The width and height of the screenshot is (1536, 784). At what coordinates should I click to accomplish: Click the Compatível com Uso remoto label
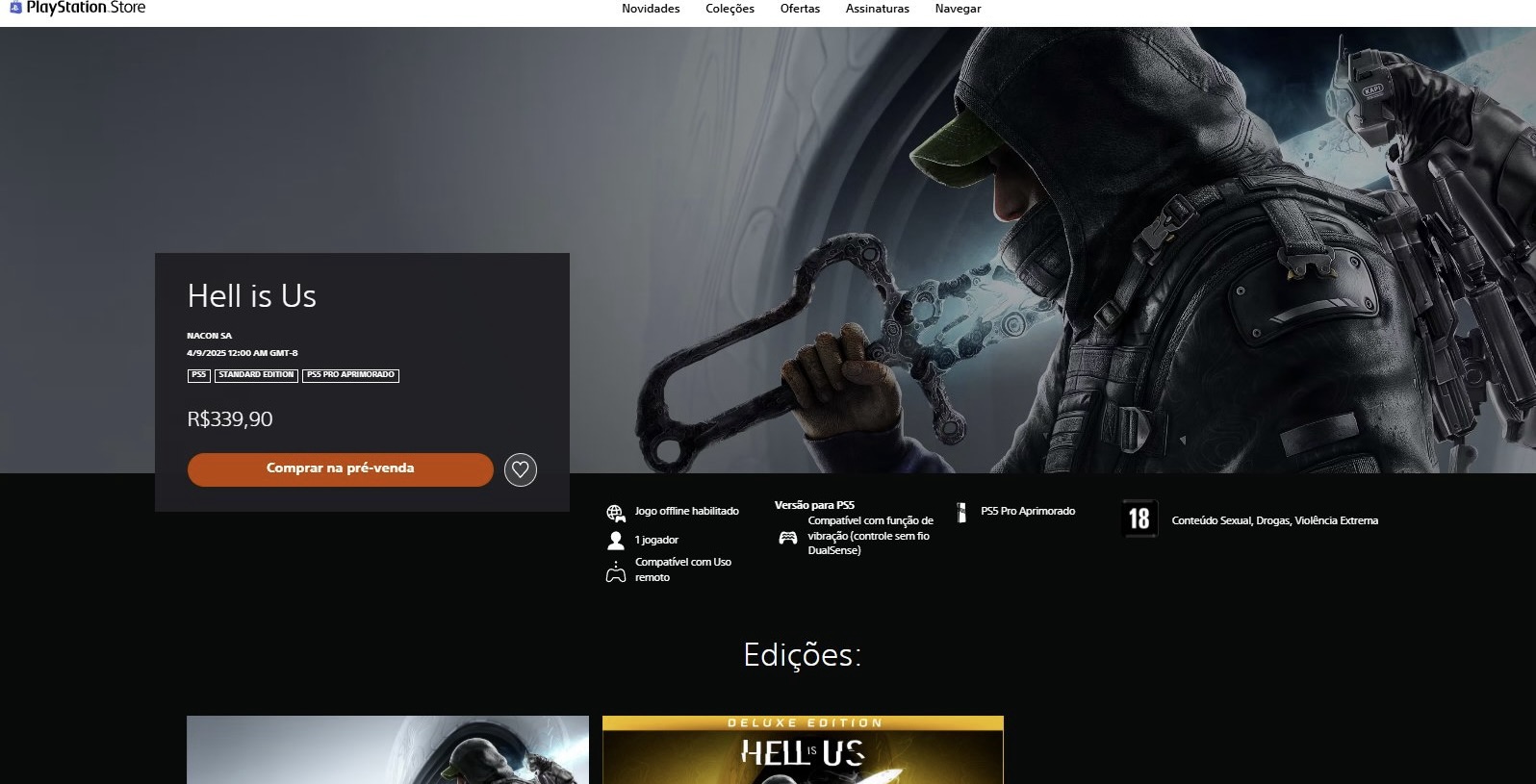pos(683,569)
